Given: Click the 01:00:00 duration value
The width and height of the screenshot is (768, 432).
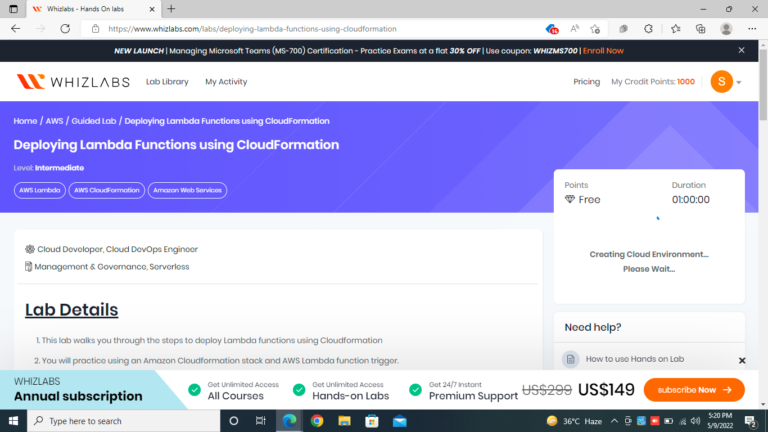Looking at the screenshot, I should 691,199.
